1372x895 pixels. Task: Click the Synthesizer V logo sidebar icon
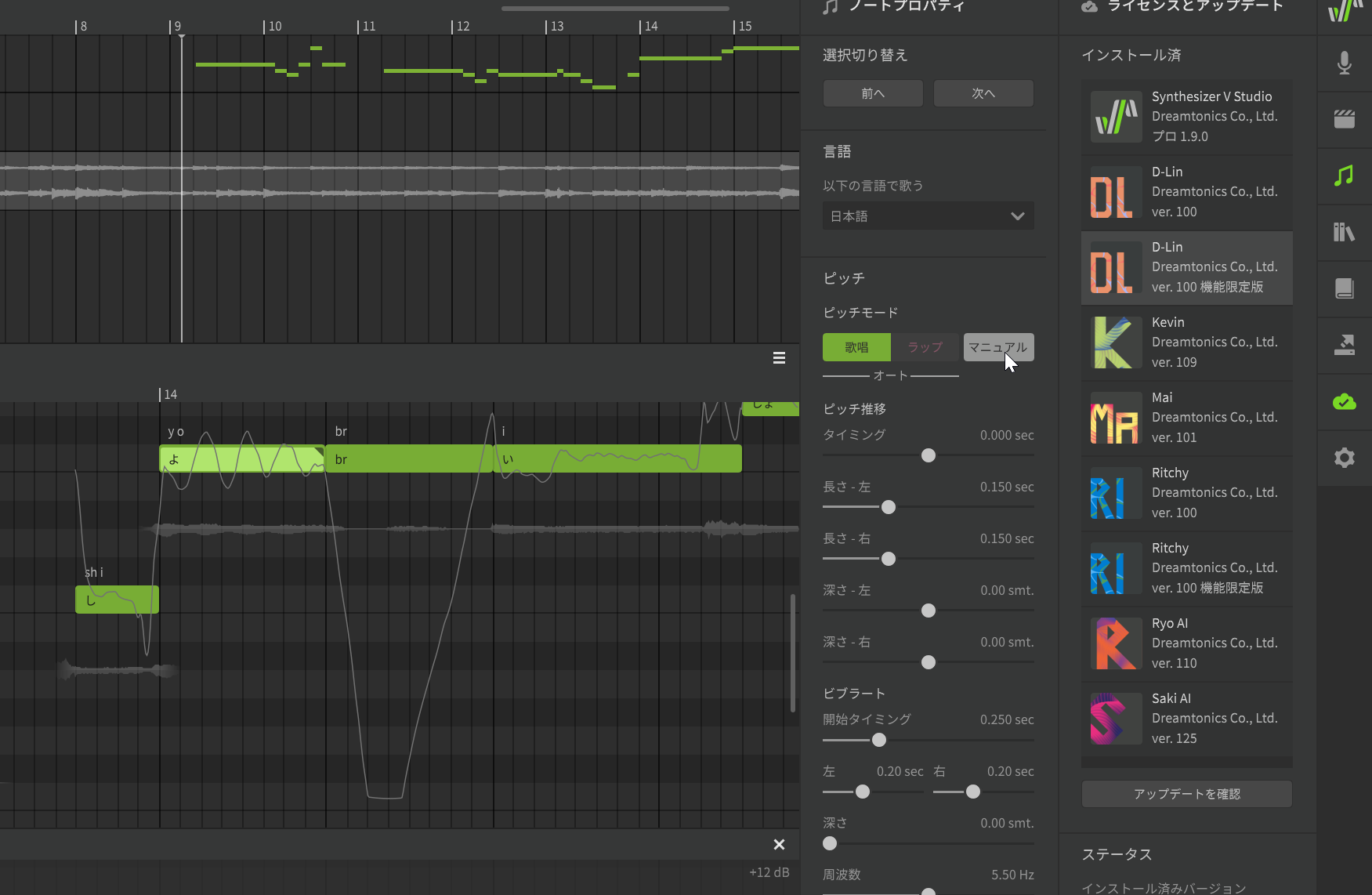point(1345,11)
